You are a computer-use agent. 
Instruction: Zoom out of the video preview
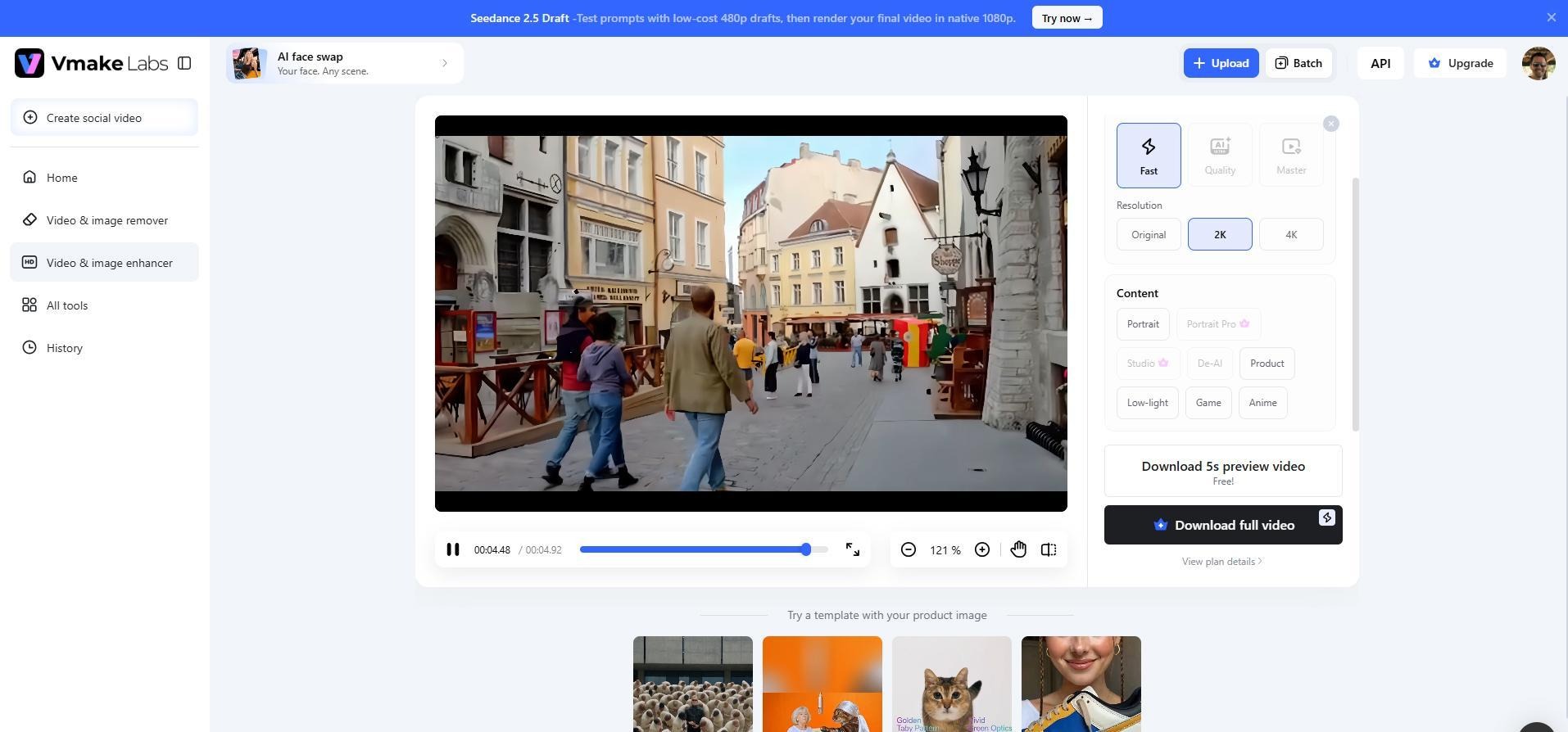pos(908,549)
